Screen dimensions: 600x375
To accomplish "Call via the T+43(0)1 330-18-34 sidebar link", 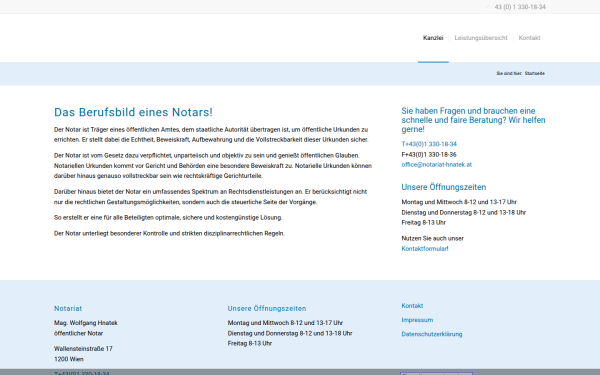I will pyautogui.click(x=429, y=144).
